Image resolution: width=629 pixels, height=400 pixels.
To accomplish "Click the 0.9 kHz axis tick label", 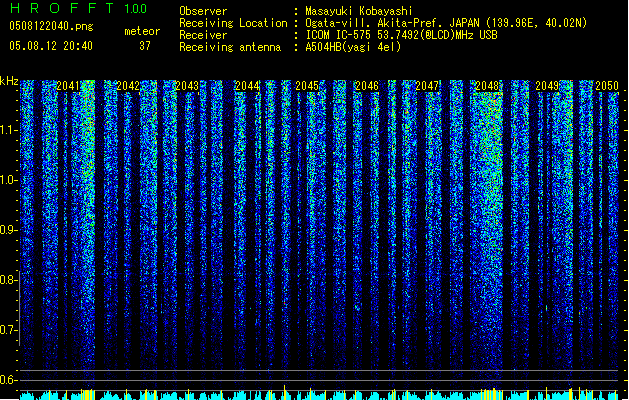I will point(8,230).
